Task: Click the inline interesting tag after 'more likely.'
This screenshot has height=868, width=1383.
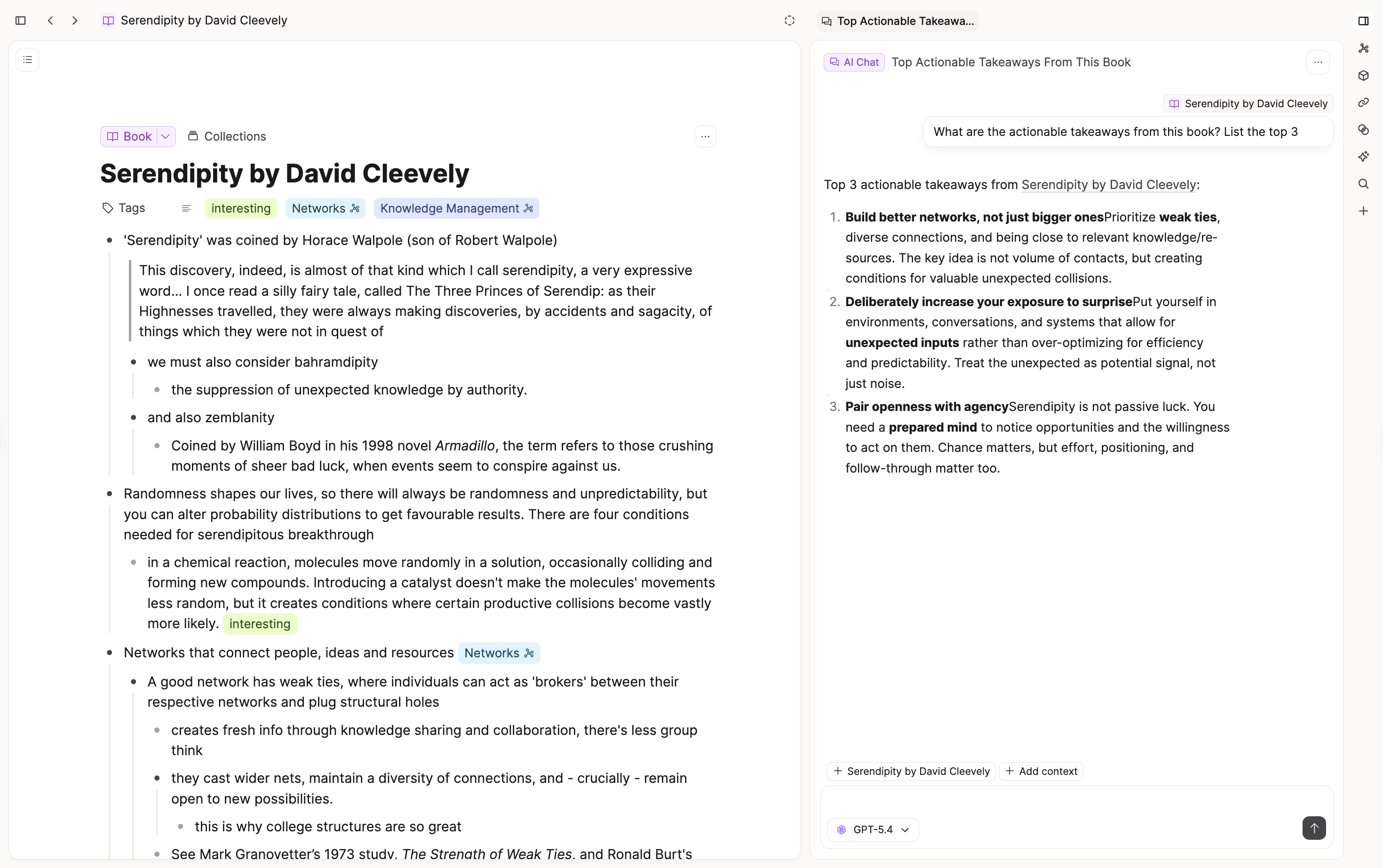Action: point(260,624)
